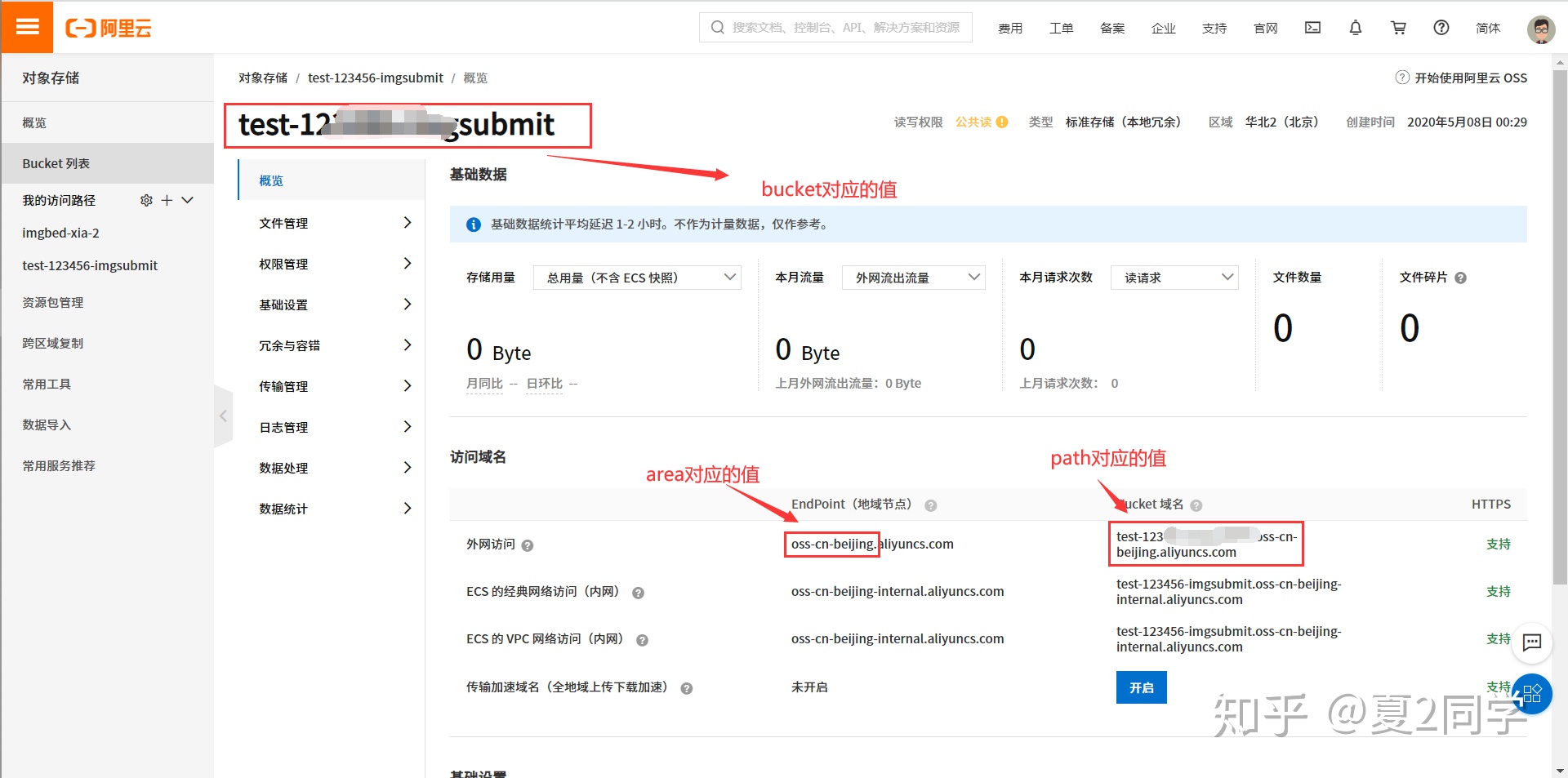The height and width of the screenshot is (778, 1568).
Task: Open the shopping cart icon
Action: 1398,28
